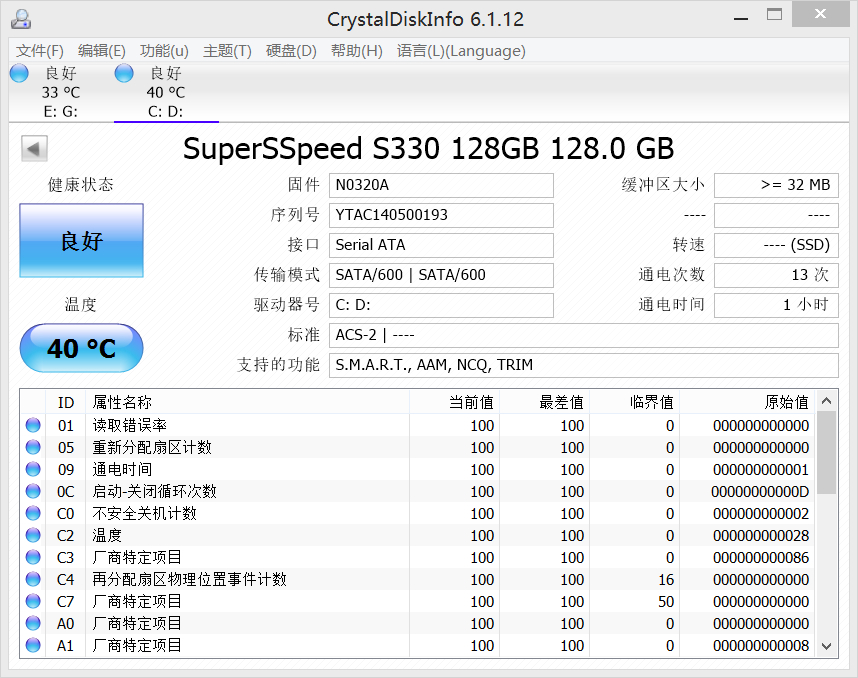Click the 40 °C temperature button
Viewport: 858px width, 678px height.
click(x=82, y=348)
